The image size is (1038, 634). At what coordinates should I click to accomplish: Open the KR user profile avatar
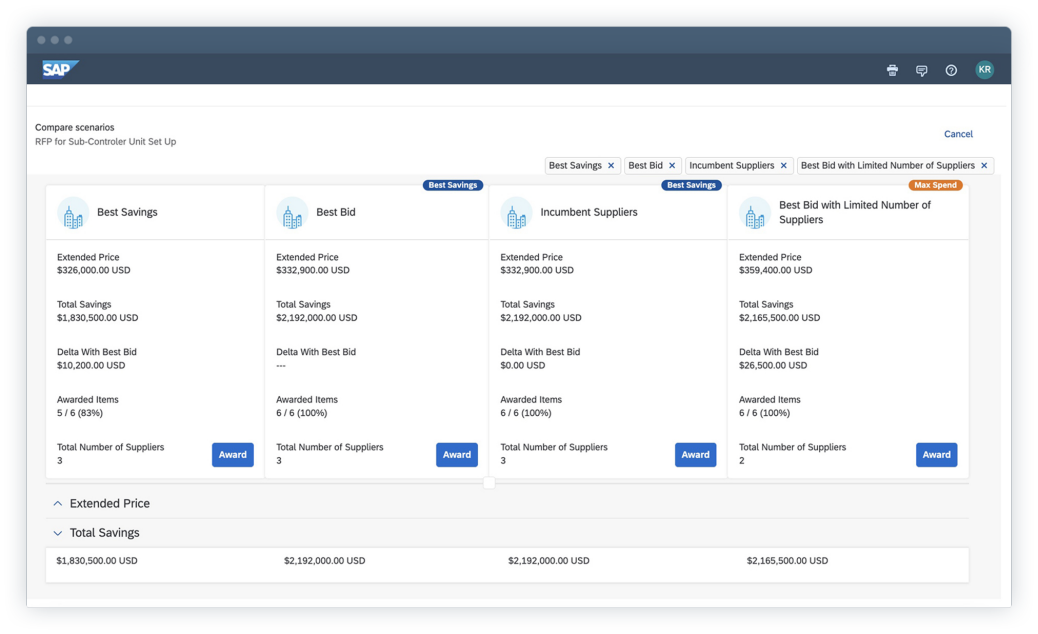point(984,70)
